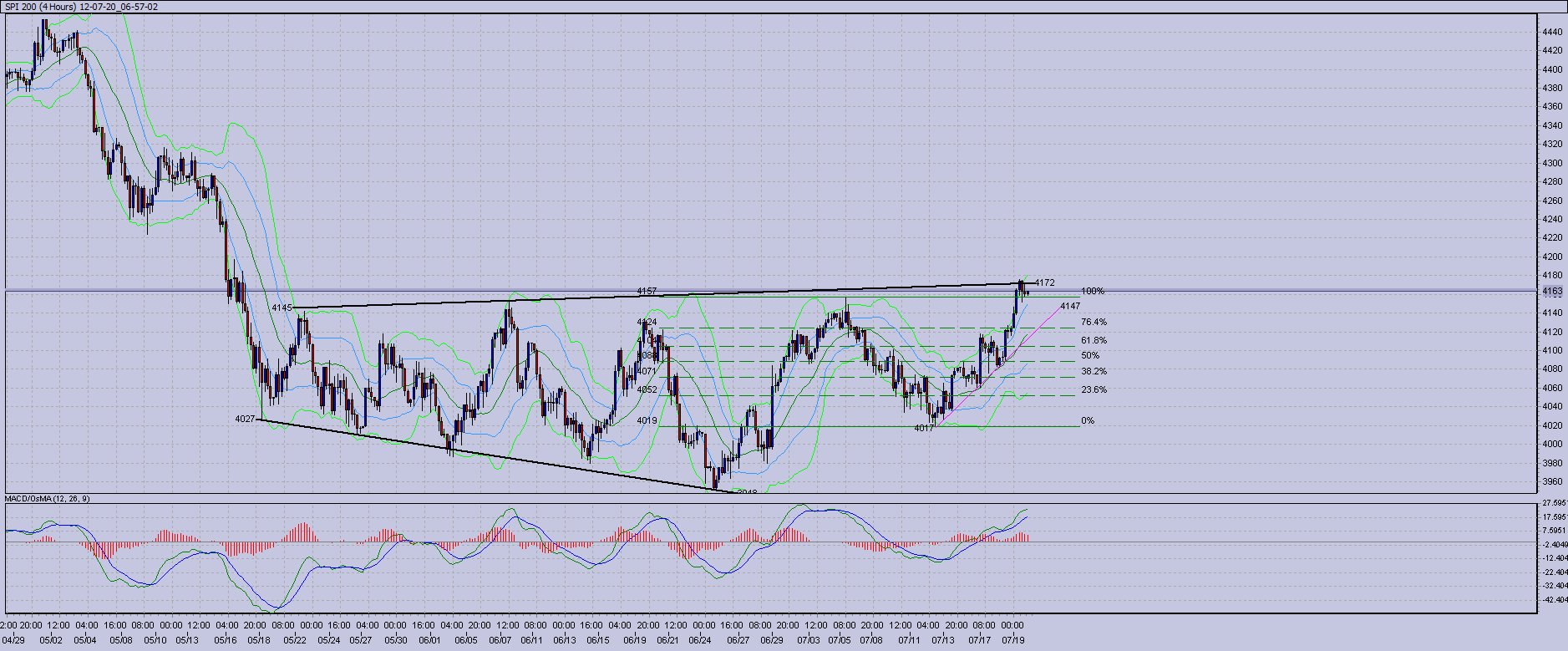This screenshot has width=1568, height=651.
Task: Click the 76.4% Fibonacci level label
Action: [1093, 322]
